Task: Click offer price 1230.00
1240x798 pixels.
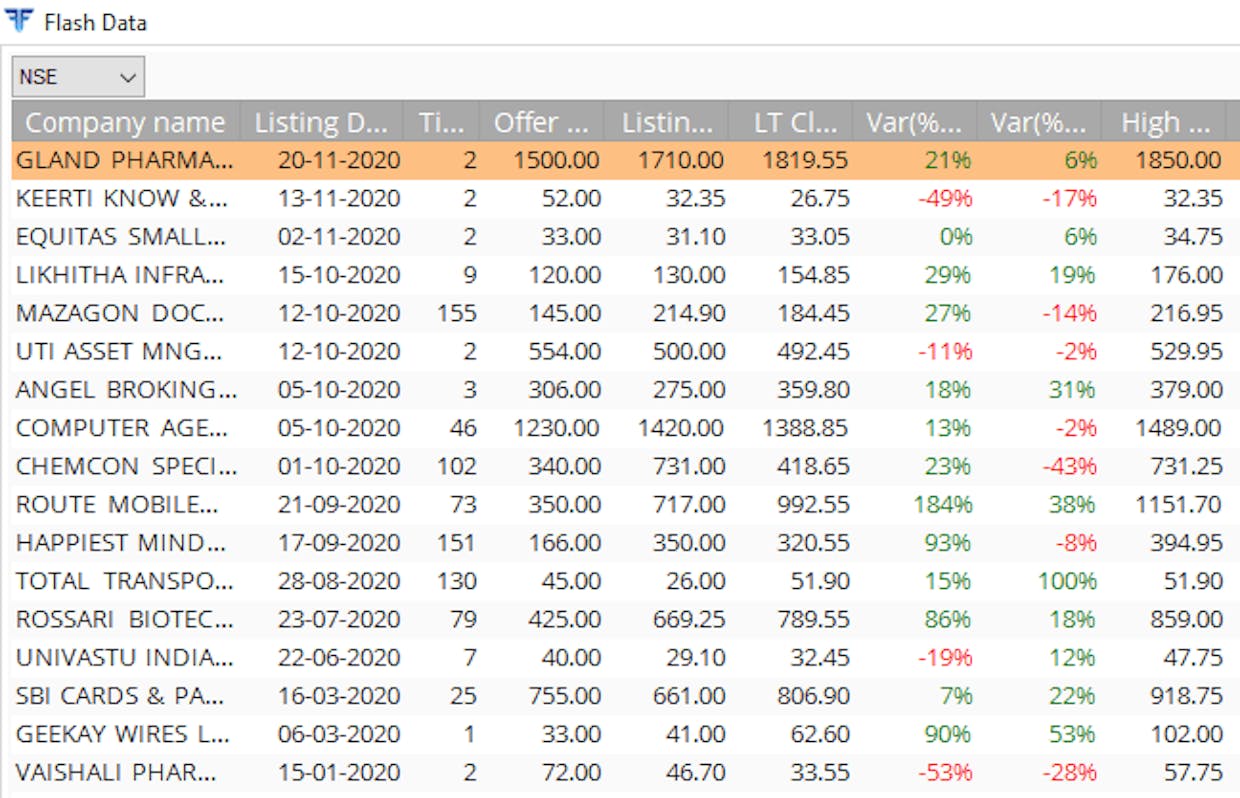Action: tap(557, 428)
